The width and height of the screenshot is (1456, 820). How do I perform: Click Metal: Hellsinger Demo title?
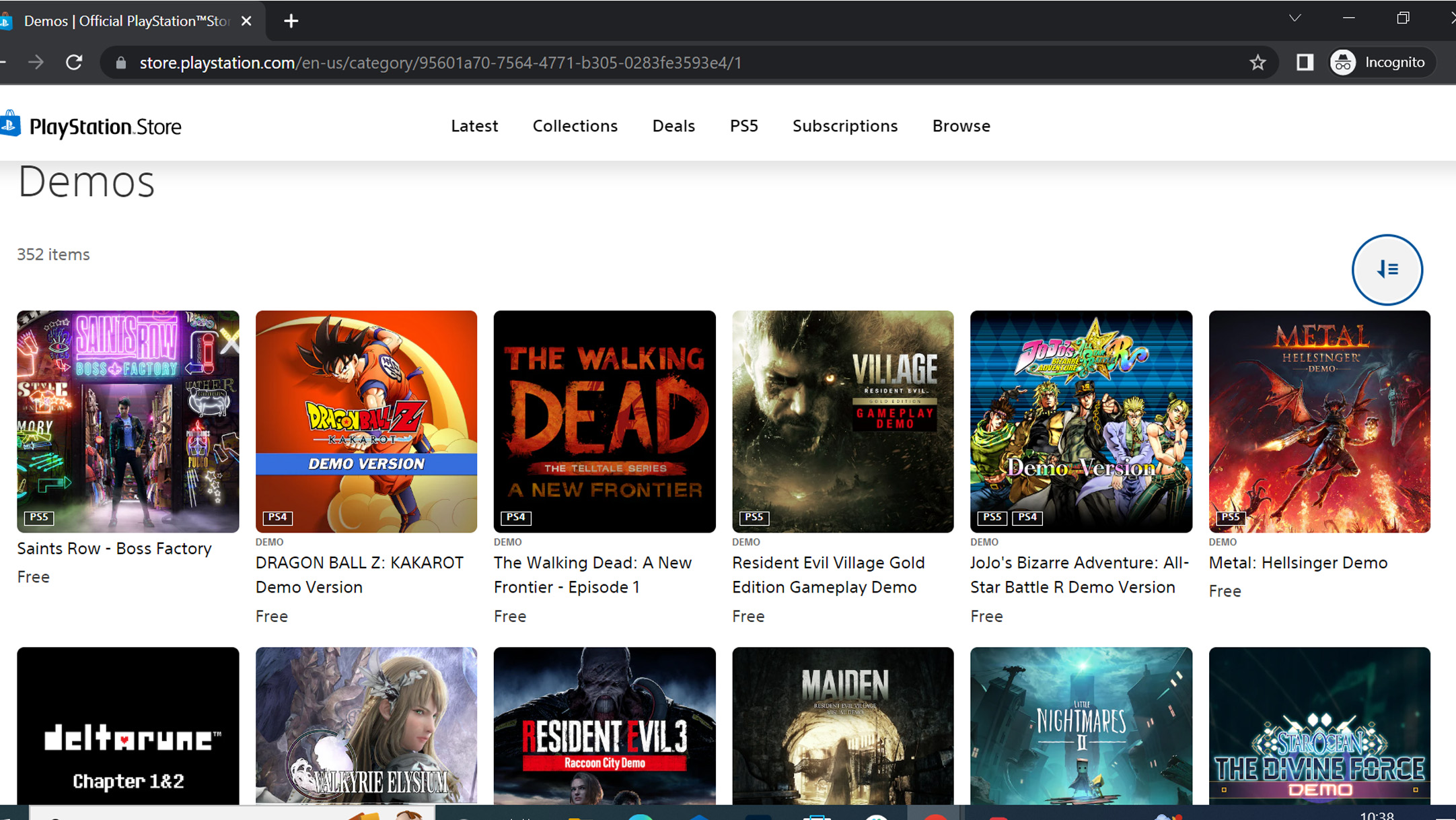point(1298,563)
